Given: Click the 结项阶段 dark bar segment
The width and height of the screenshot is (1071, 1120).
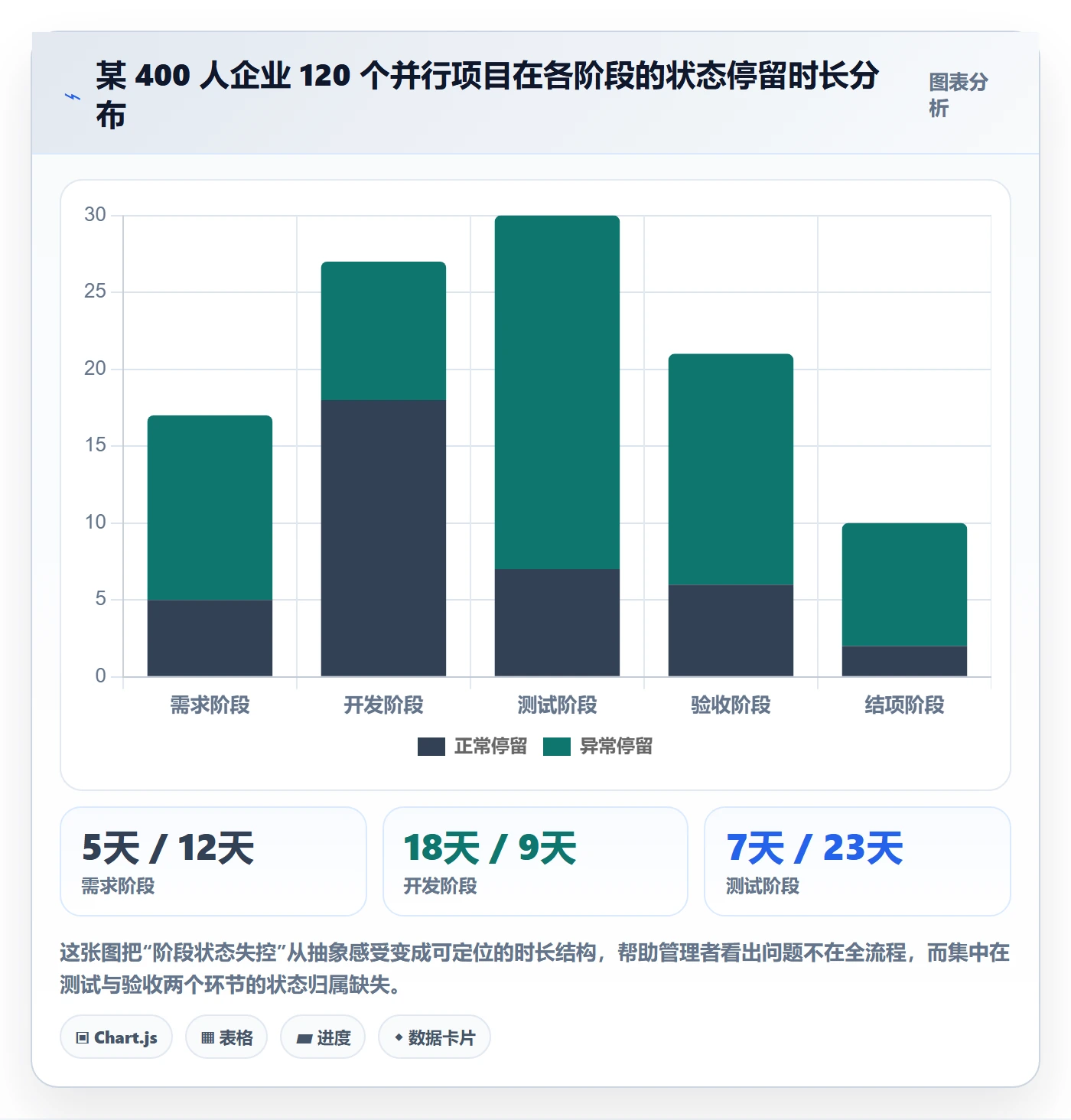Looking at the screenshot, I should [x=904, y=661].
